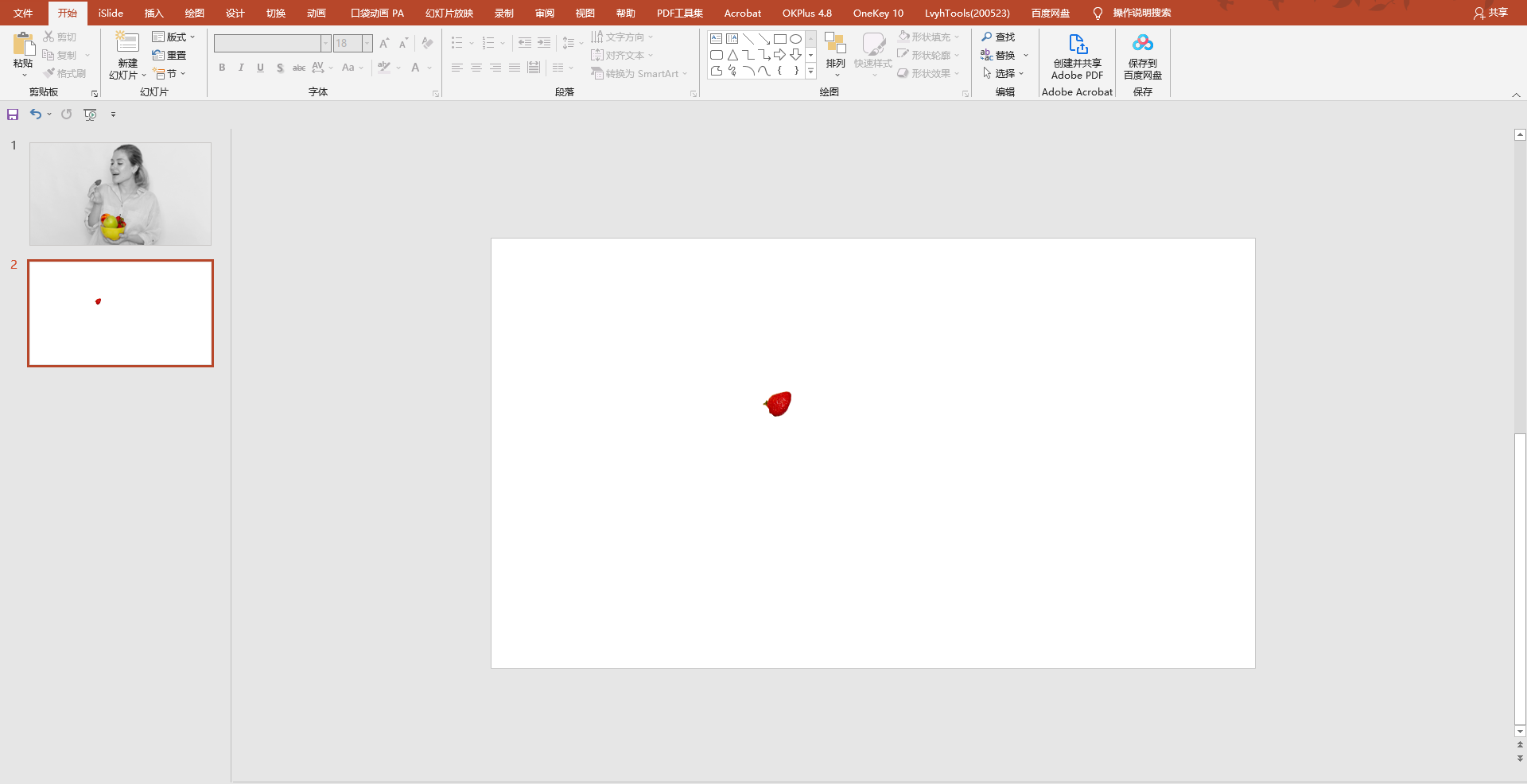The height and width of the screenshot is (784, 1527).
Task: Click the New Slide (新建幻灯片) icon
Action: pos(127,43)
